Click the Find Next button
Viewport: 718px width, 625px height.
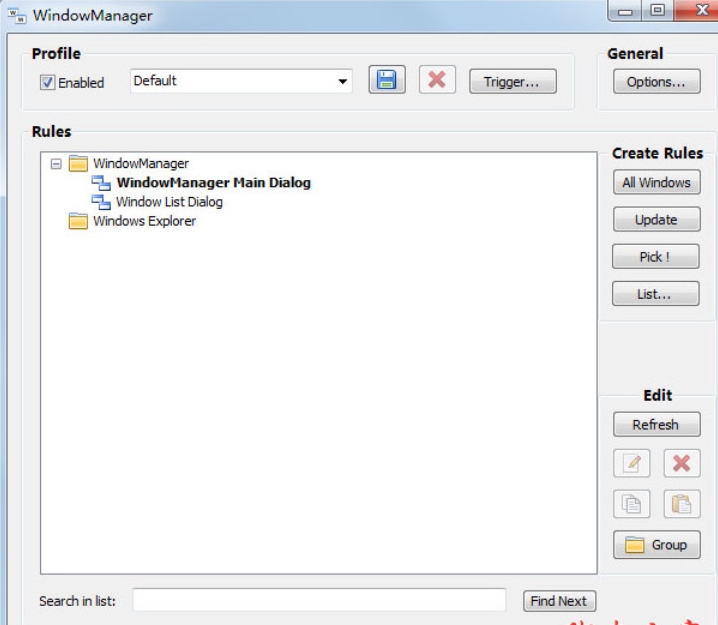point(559,601)
